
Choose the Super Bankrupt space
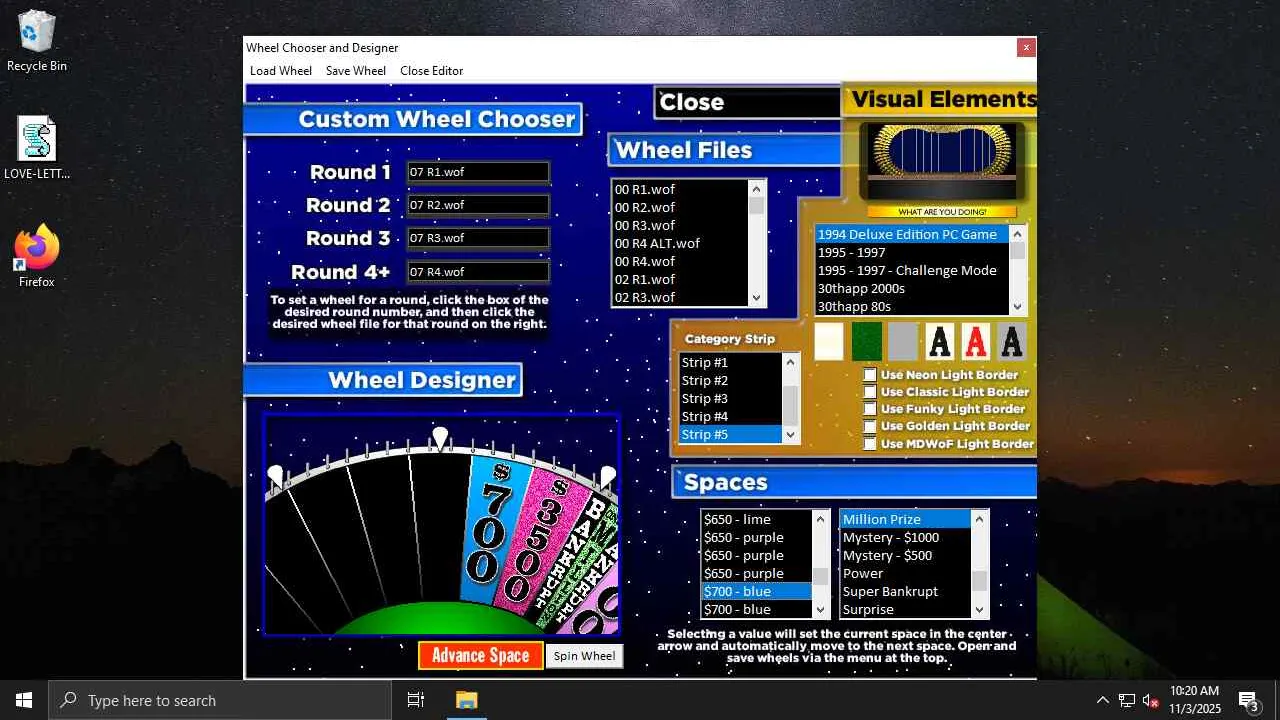tap(905, 591)
